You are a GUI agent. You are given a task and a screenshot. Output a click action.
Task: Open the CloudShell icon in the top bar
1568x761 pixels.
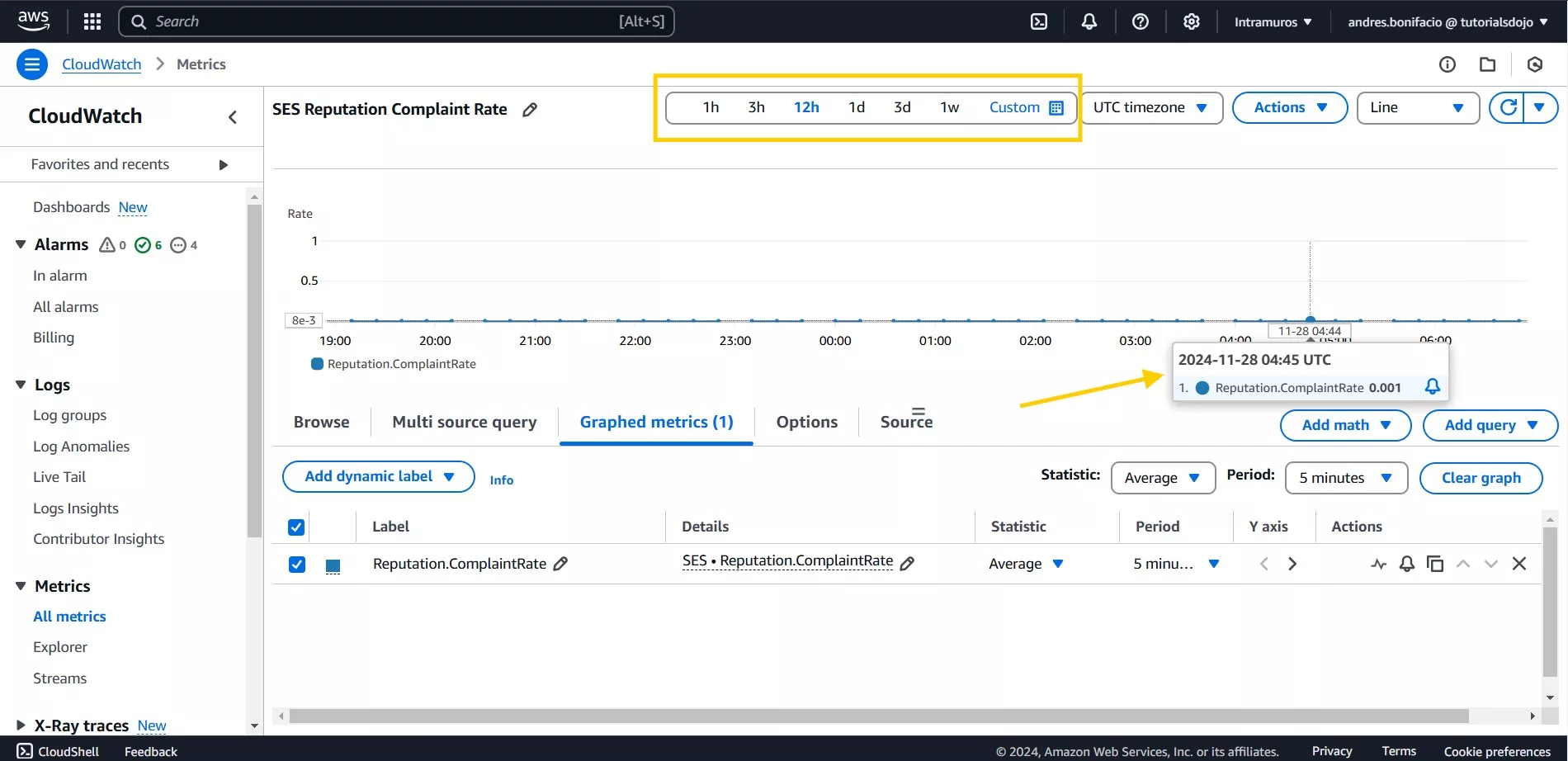click(x=1039, y=21)
